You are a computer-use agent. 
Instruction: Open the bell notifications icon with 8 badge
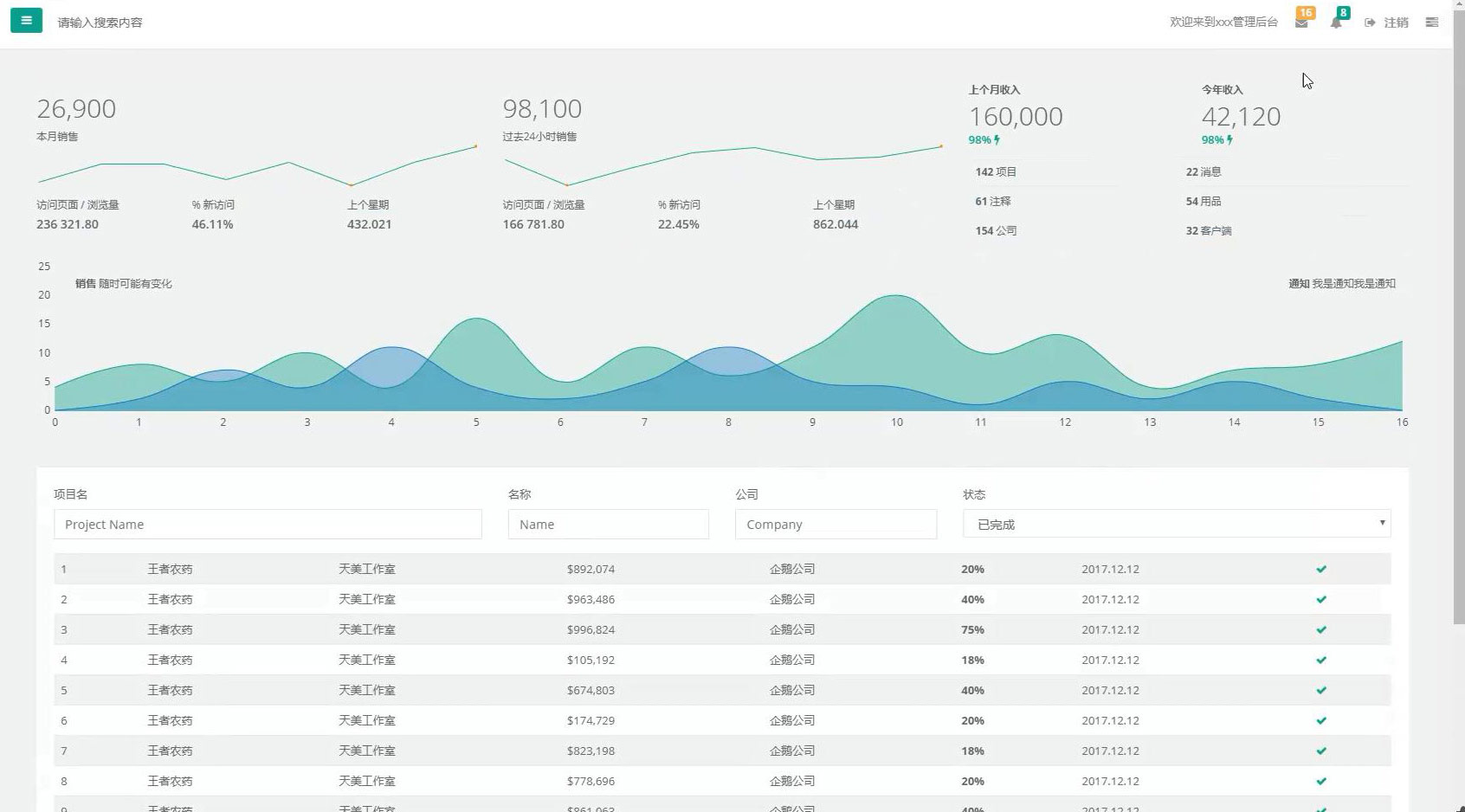tap(1336, 23)
